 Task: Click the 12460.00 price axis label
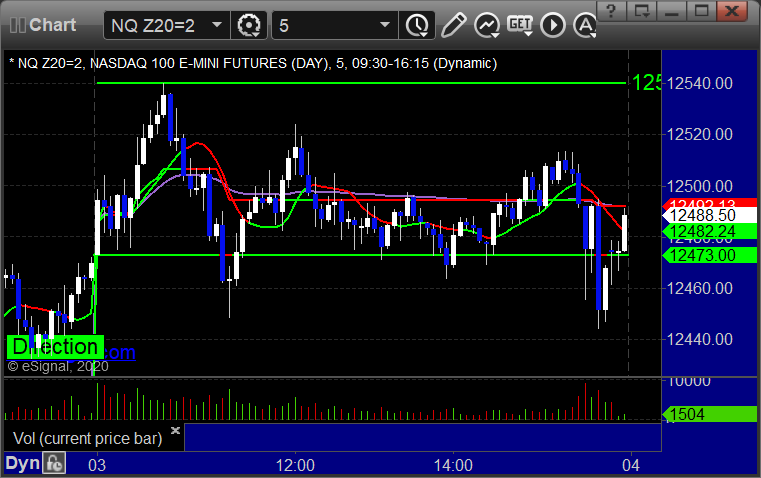pos(700,288)
